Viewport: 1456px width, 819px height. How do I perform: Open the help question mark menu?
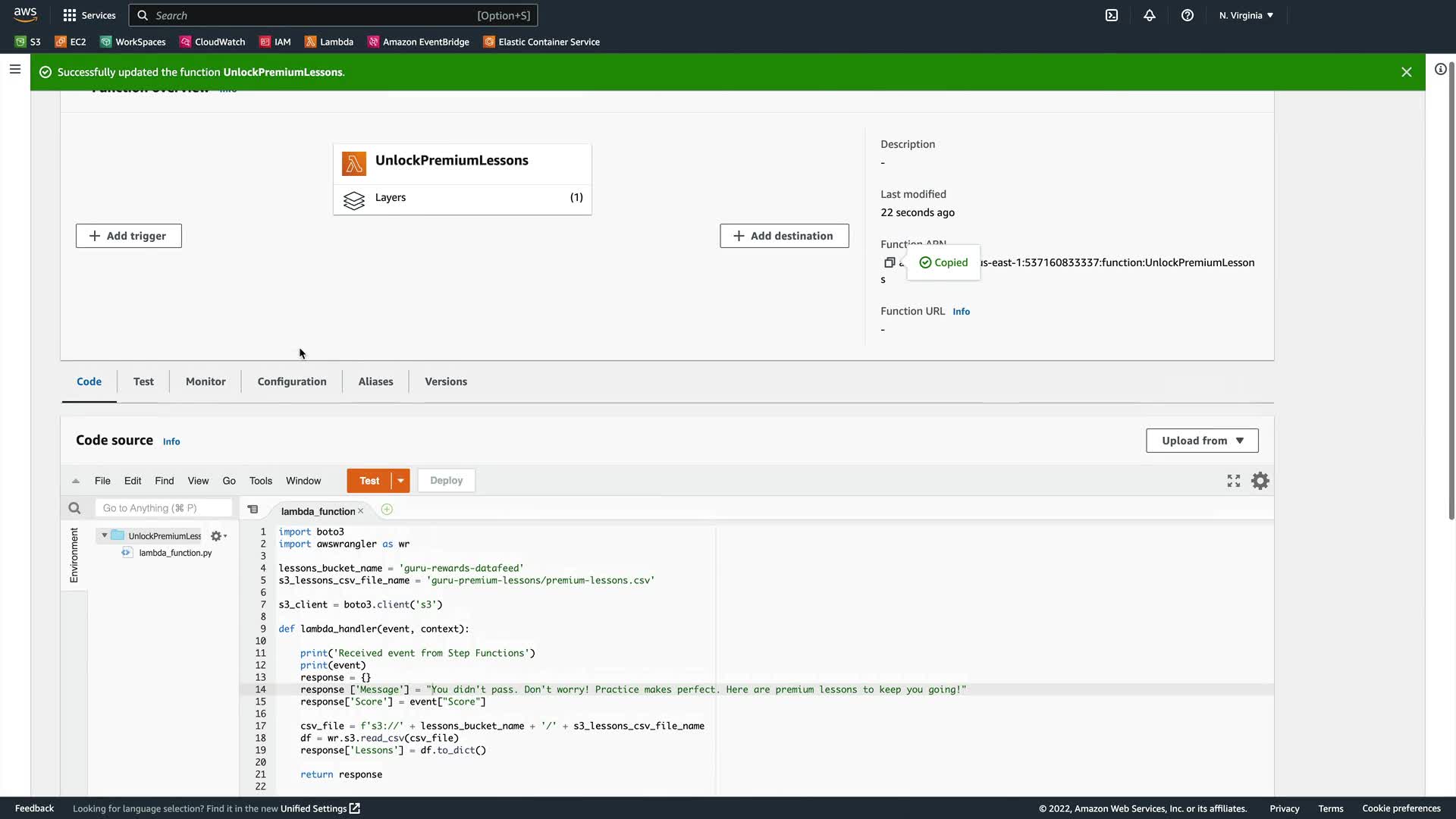[1188, 15]
